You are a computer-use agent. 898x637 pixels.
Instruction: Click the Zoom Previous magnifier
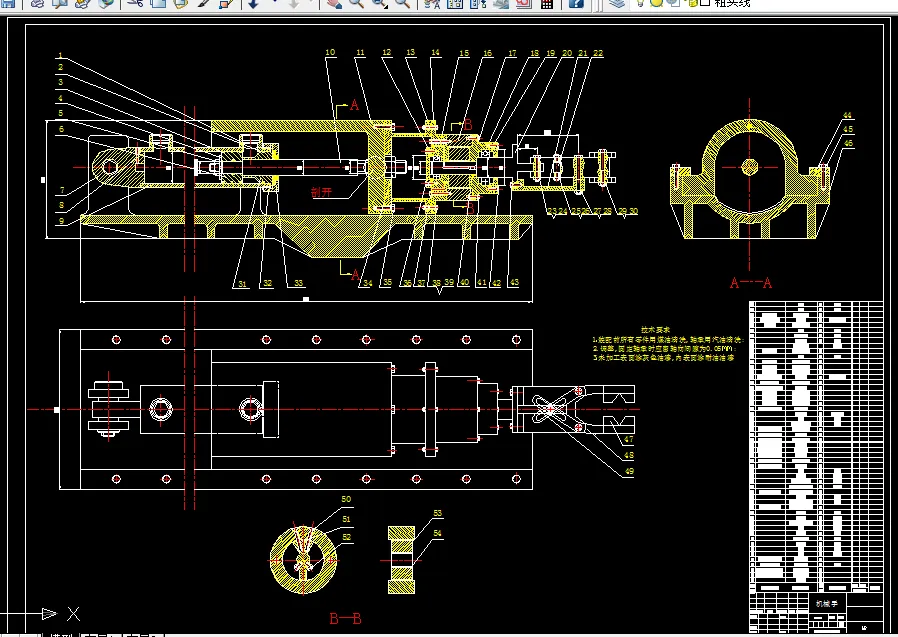pyautogui.click(x=403, y=3)
